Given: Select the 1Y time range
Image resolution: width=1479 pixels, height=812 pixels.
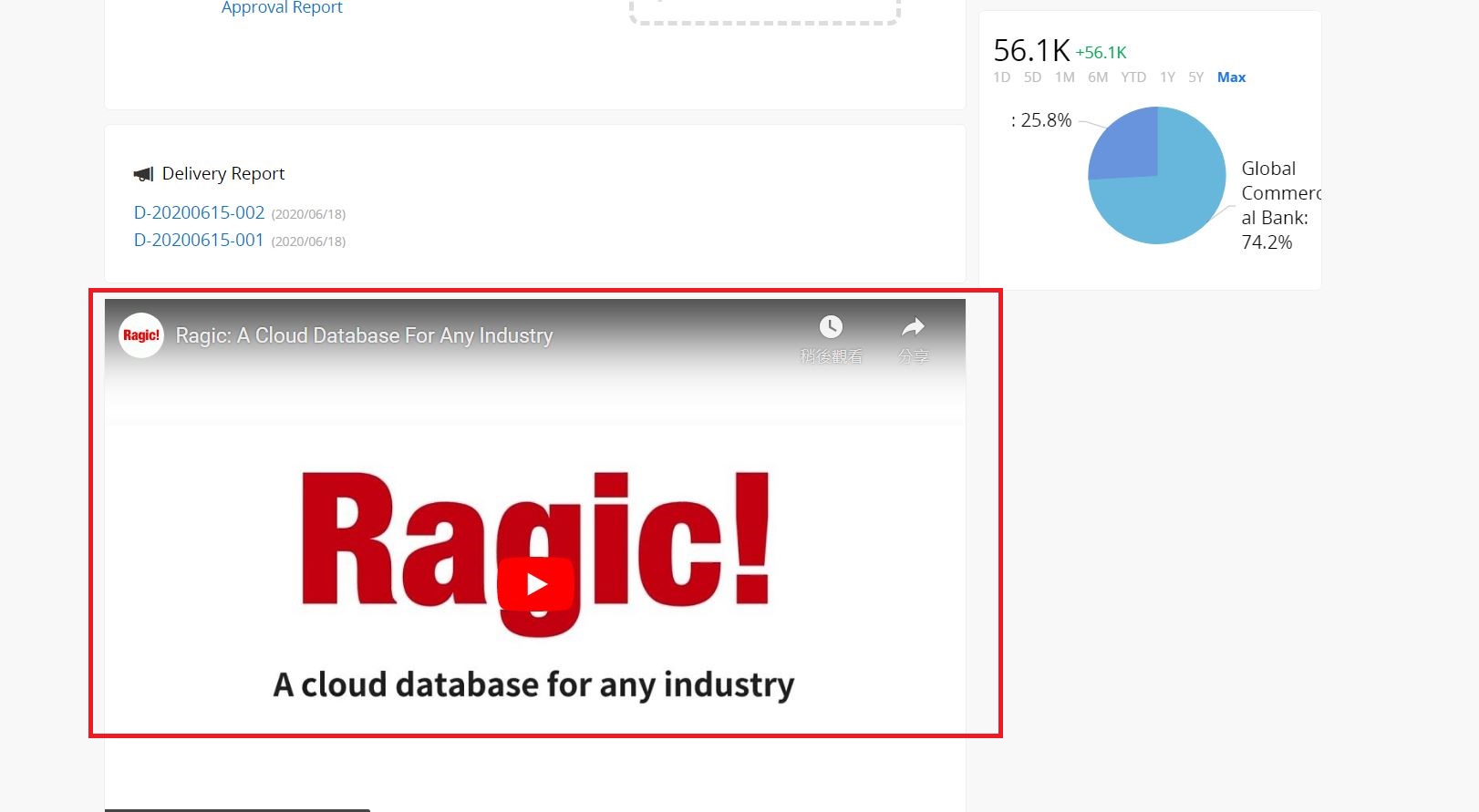Looking at the screenshot, I should tap(1167, 77).
